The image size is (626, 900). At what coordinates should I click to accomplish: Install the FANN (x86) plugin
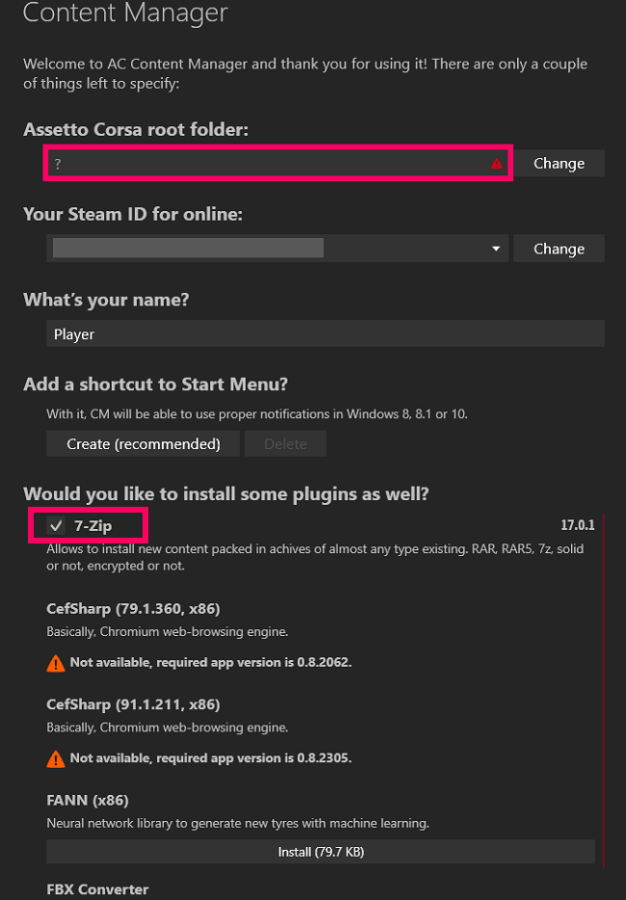[321, 852]
